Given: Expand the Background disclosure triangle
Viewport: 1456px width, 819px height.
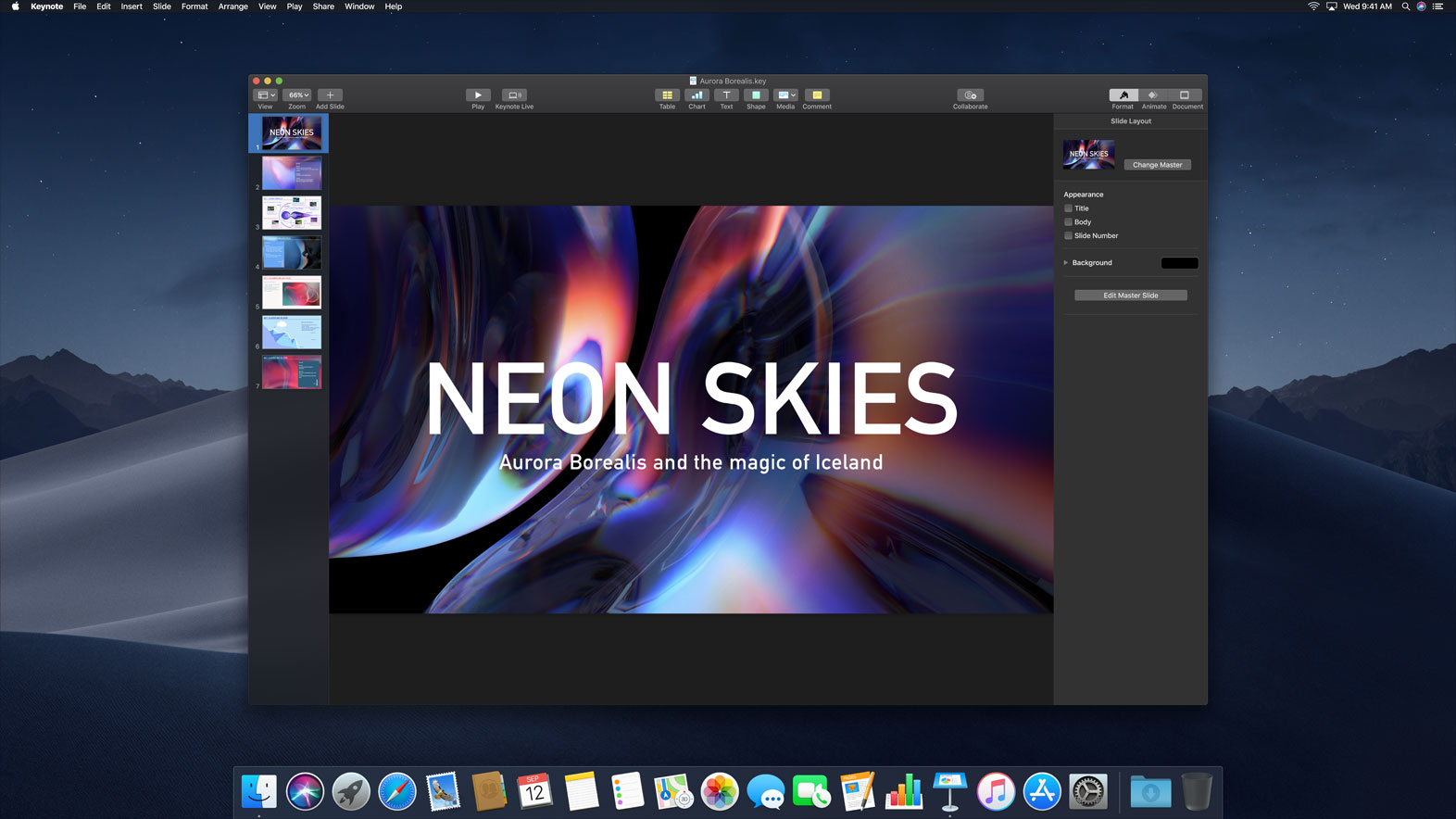Looking at the screenshot, I should pos(1066,263).
